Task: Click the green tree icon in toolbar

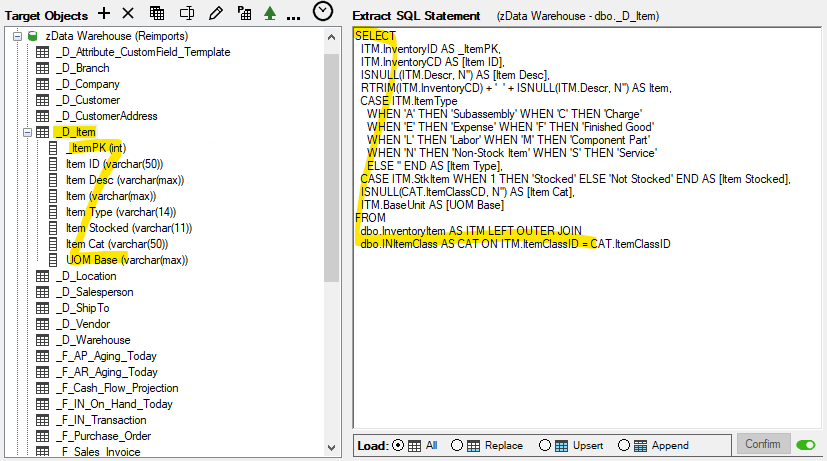Action: pos(270,14)
